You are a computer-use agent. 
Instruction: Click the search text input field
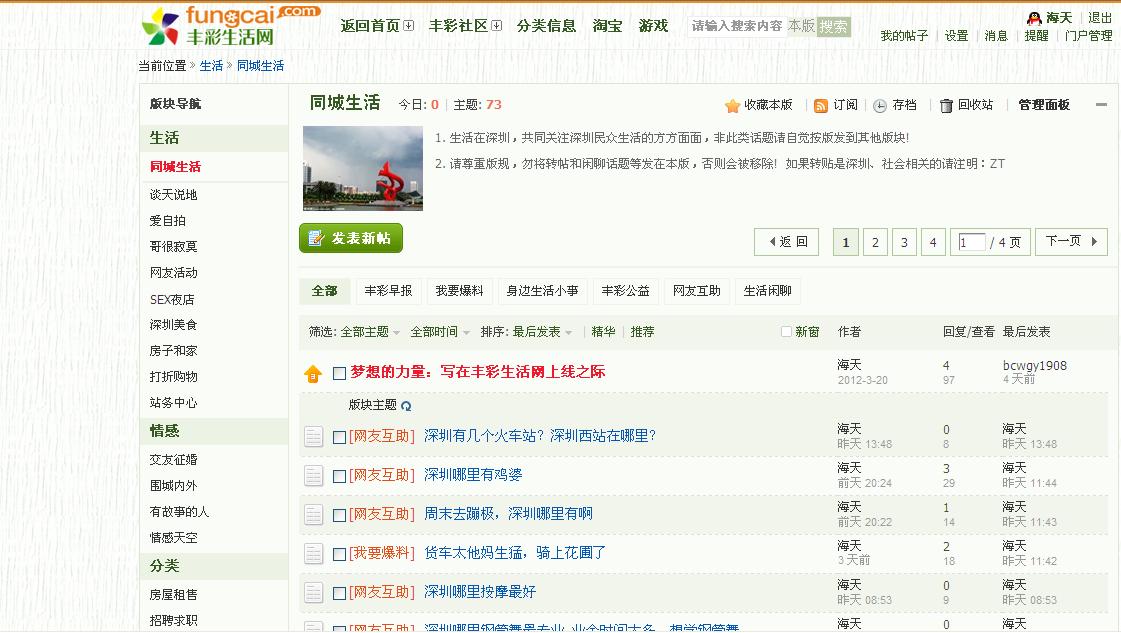(736, 26)
